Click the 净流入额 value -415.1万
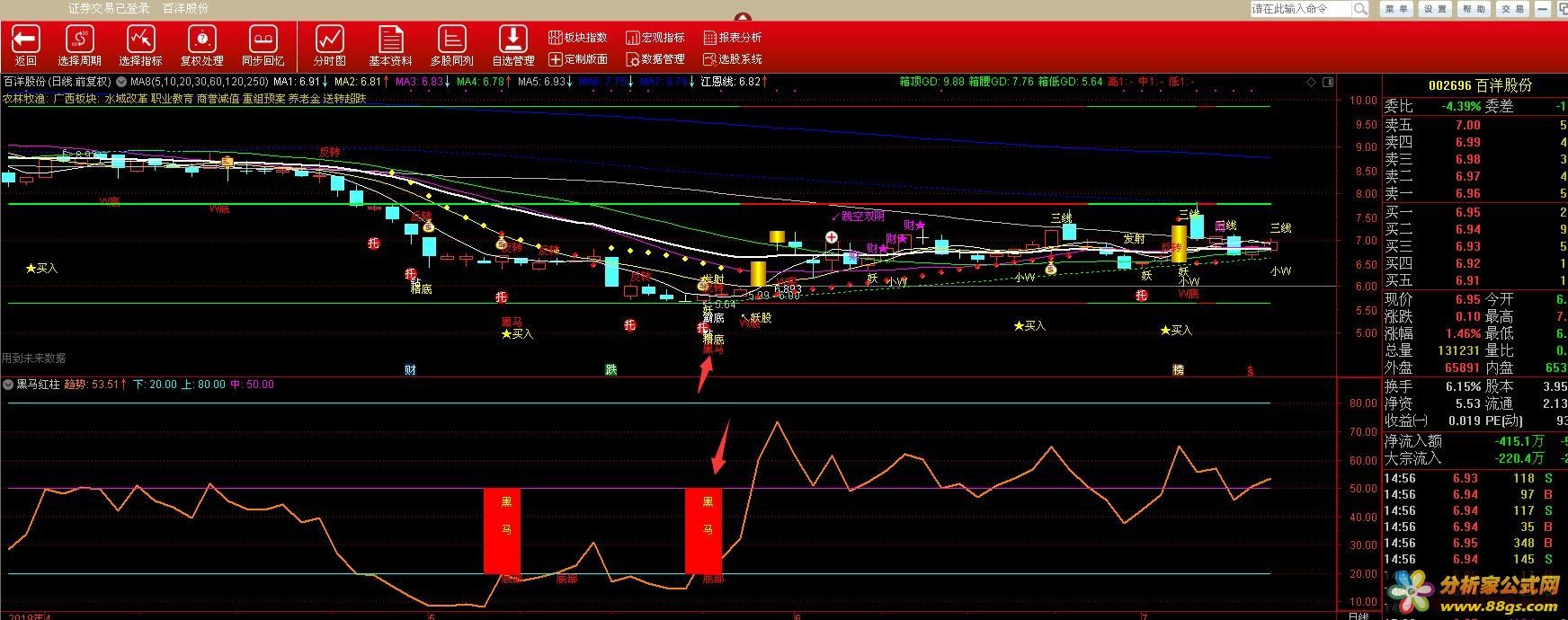This screenshot has width=1568, height=620. [1519, 441]
